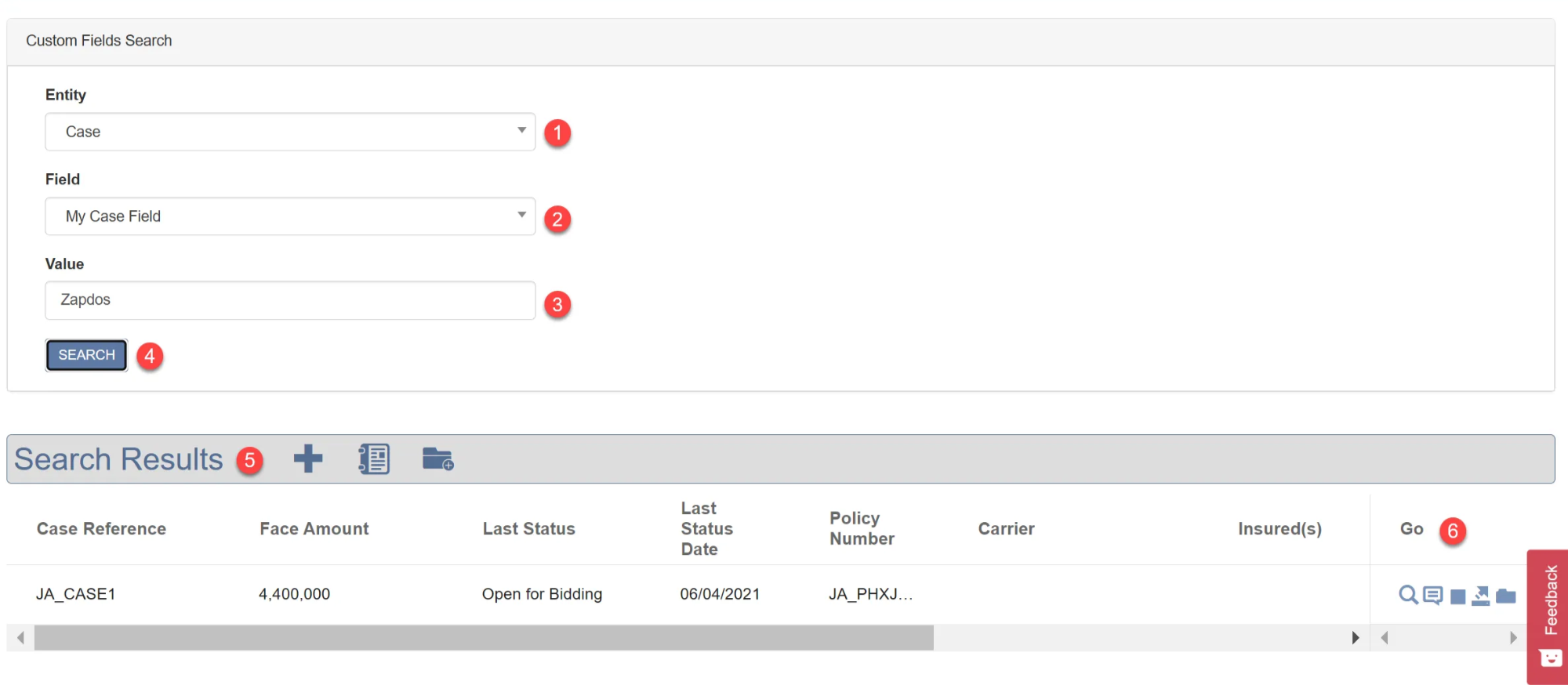Click the results table horizontal scrollbar thumb
Viewport: 1568px width, 685px height.
coord(484,638)
